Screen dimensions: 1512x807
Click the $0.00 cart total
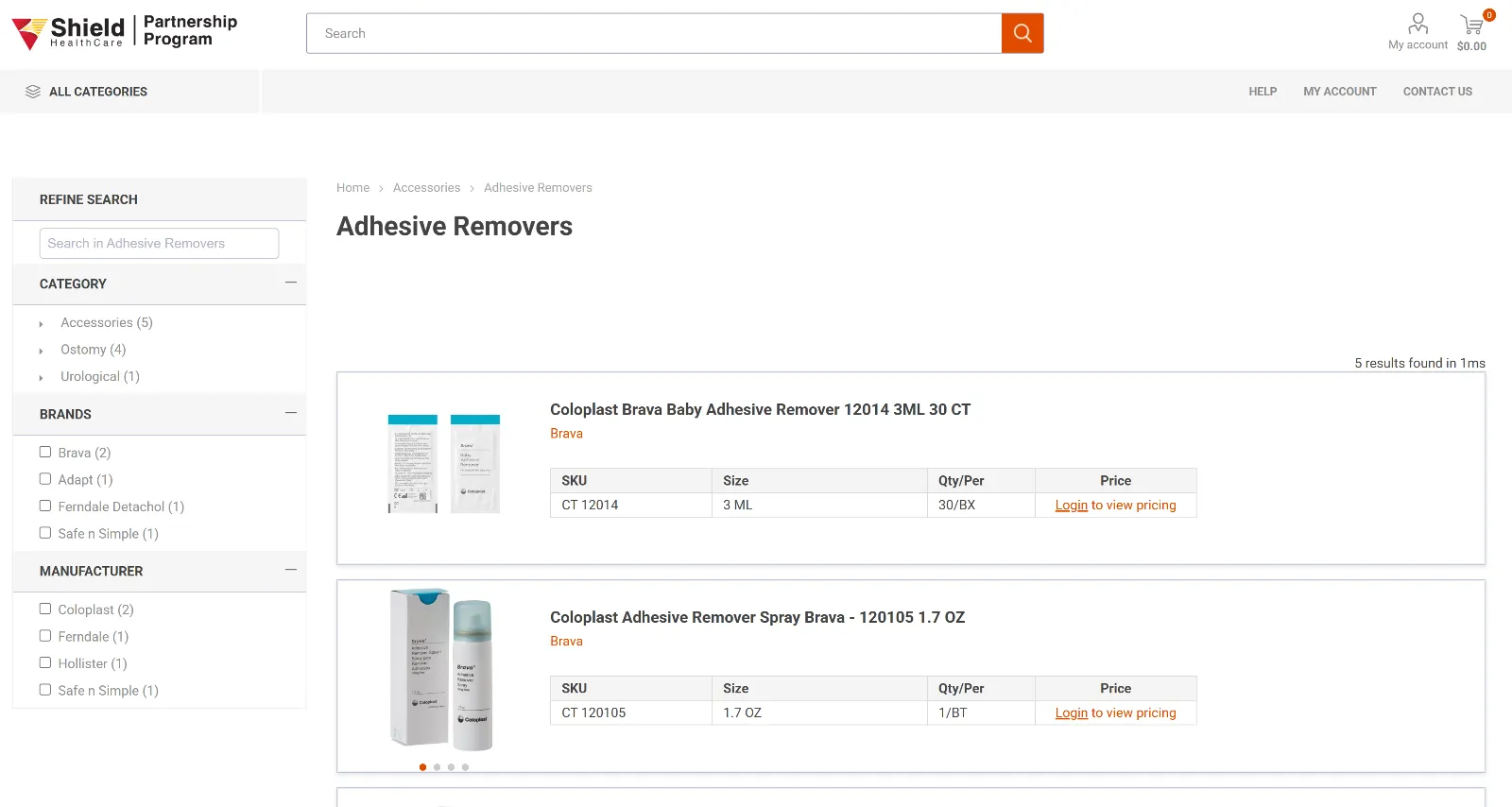1471,46
